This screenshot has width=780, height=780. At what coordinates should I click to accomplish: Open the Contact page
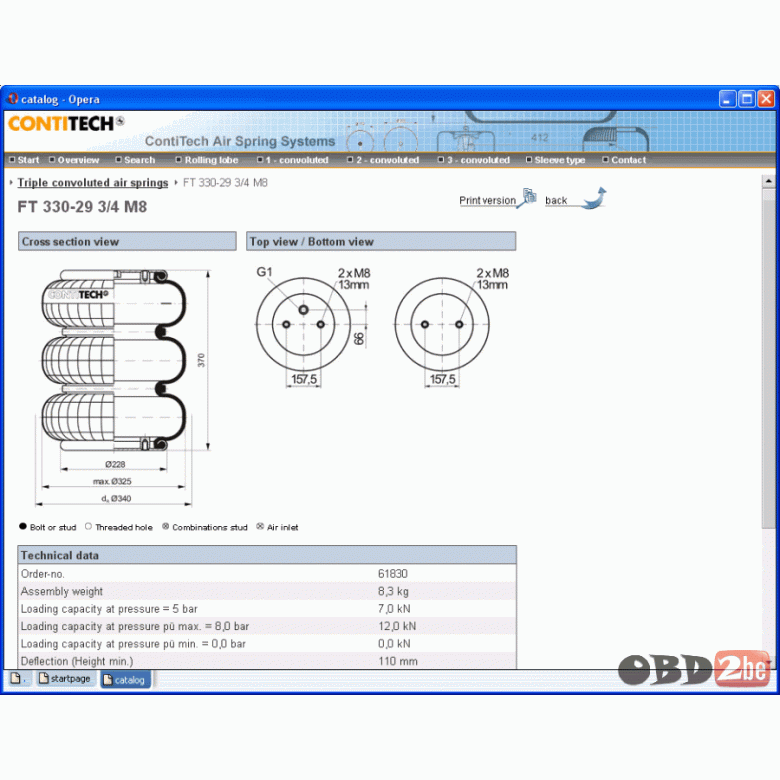click(x=624, y=160)
